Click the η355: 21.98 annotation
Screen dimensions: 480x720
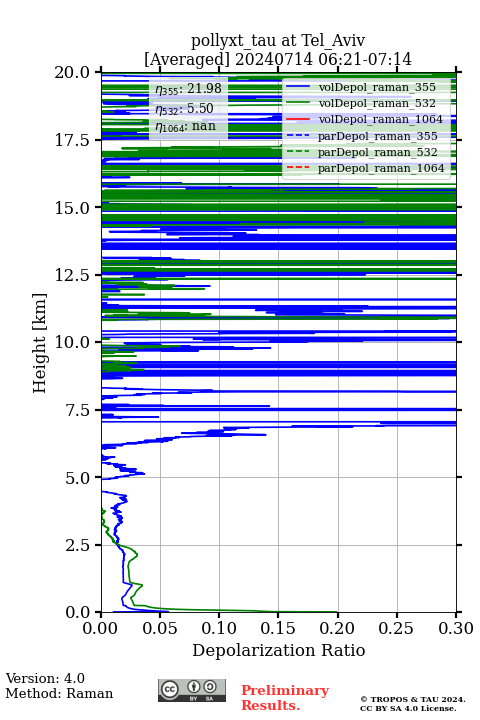pos(188,89)
